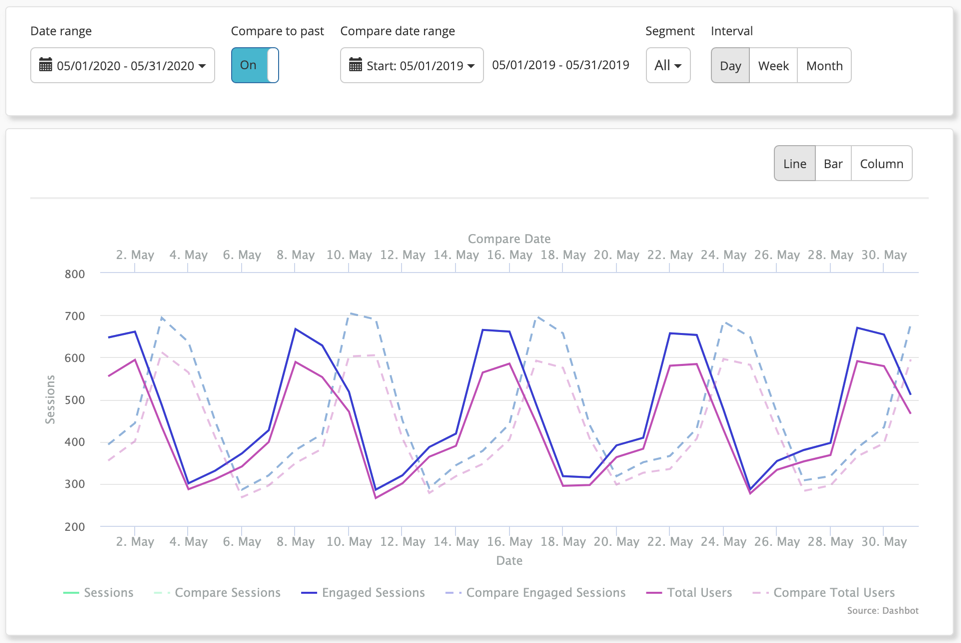This screenshot has height=643, width=961.
Task: Click the Compare date range heading label
Action: pyautogui.click(x=398, y=31)
